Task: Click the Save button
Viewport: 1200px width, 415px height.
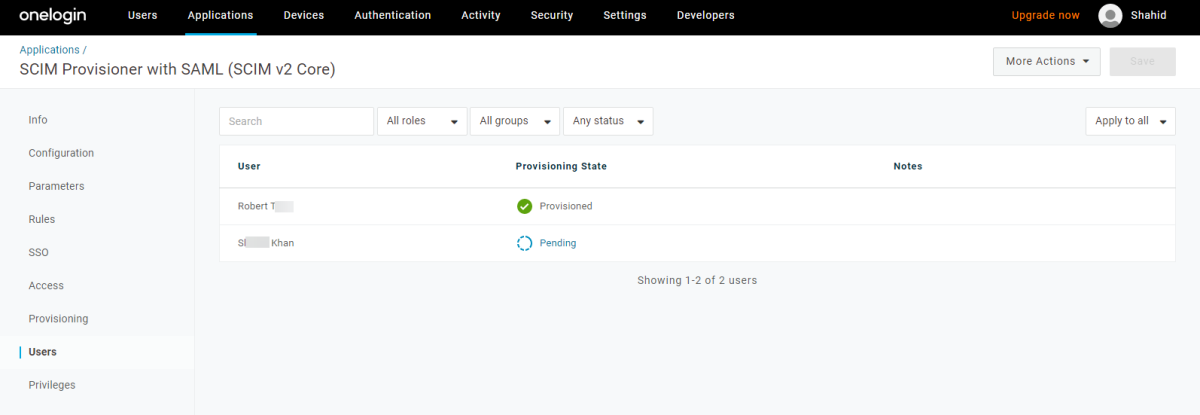Action: point(1142,61)
